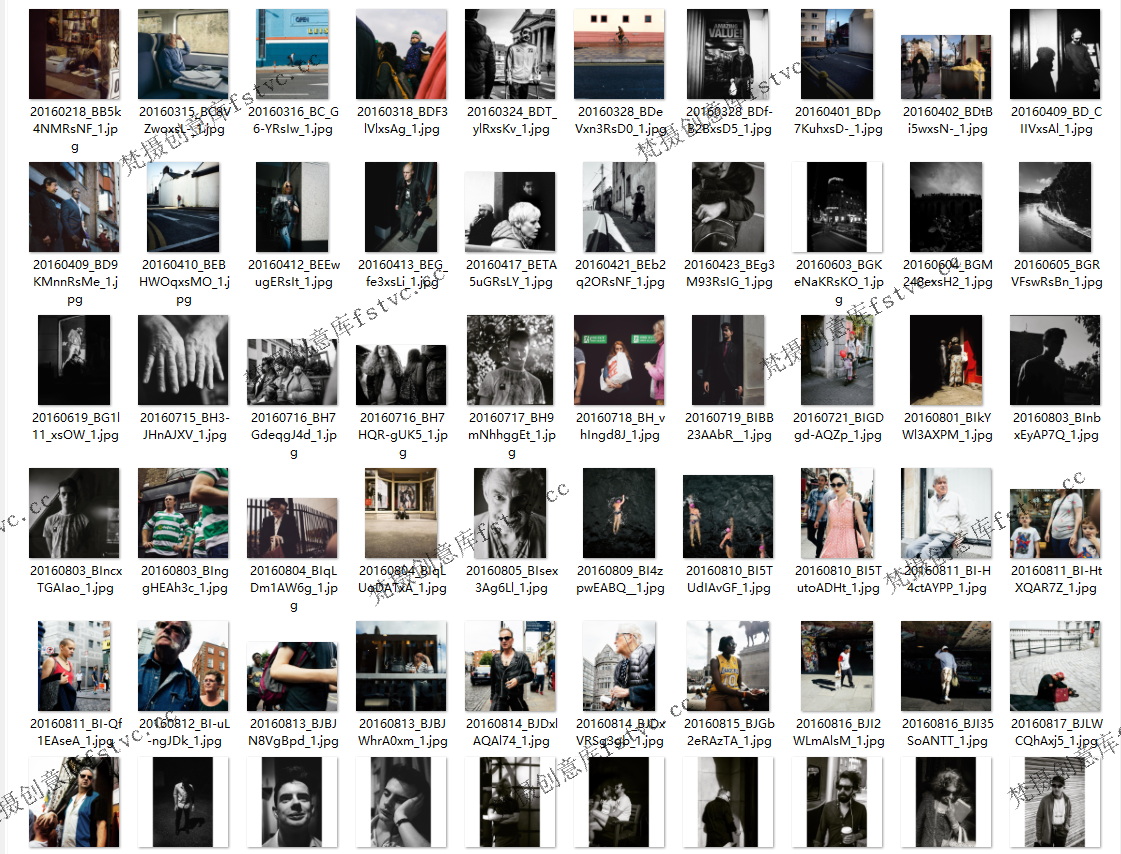
Task: Select night photo 20160603_BGKeNaKRsKO_1.jpg
Action: (x=837, y=207)
